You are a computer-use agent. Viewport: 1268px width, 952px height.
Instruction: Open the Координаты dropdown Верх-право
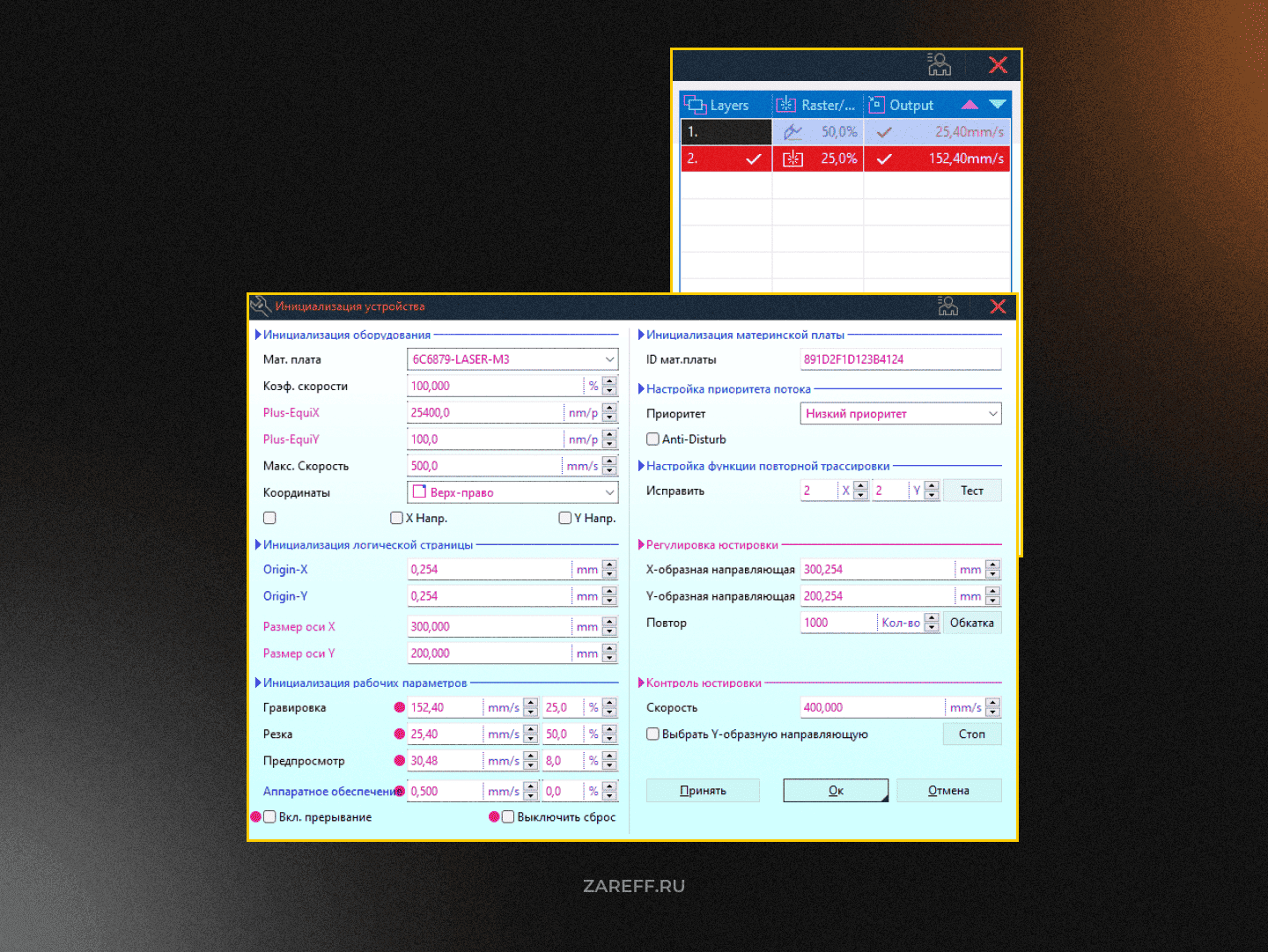point(609,492)
